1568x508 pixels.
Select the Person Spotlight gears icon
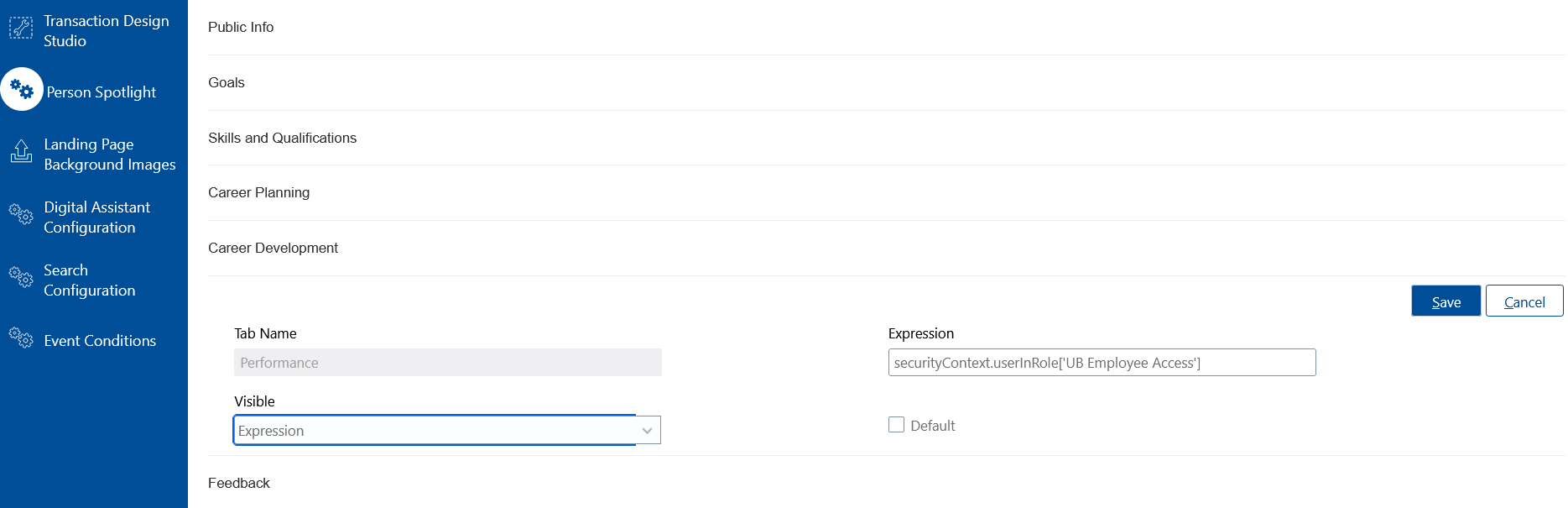coord(22,89)
